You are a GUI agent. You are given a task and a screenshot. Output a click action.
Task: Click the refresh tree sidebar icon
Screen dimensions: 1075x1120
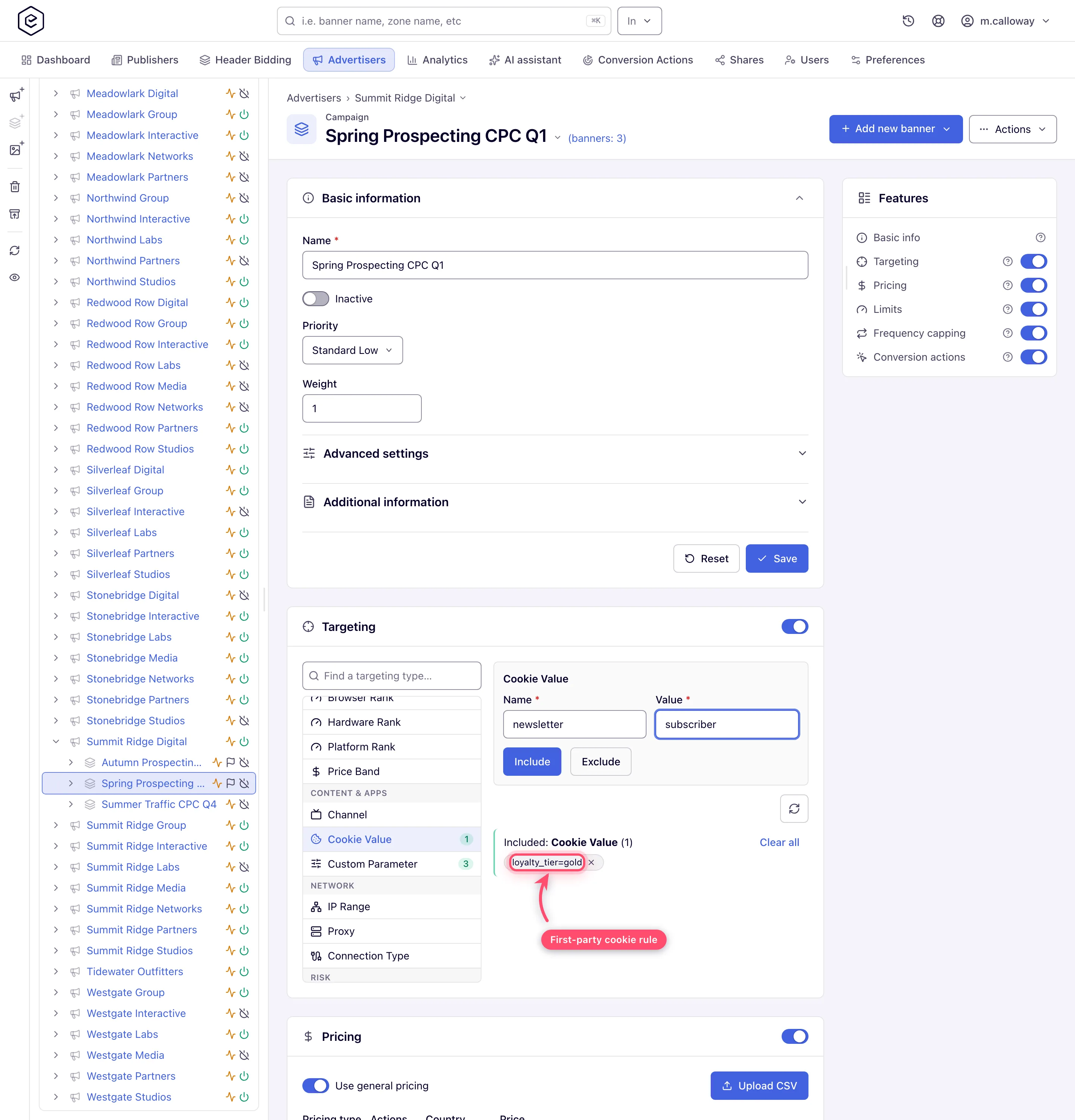coord(15,251)
